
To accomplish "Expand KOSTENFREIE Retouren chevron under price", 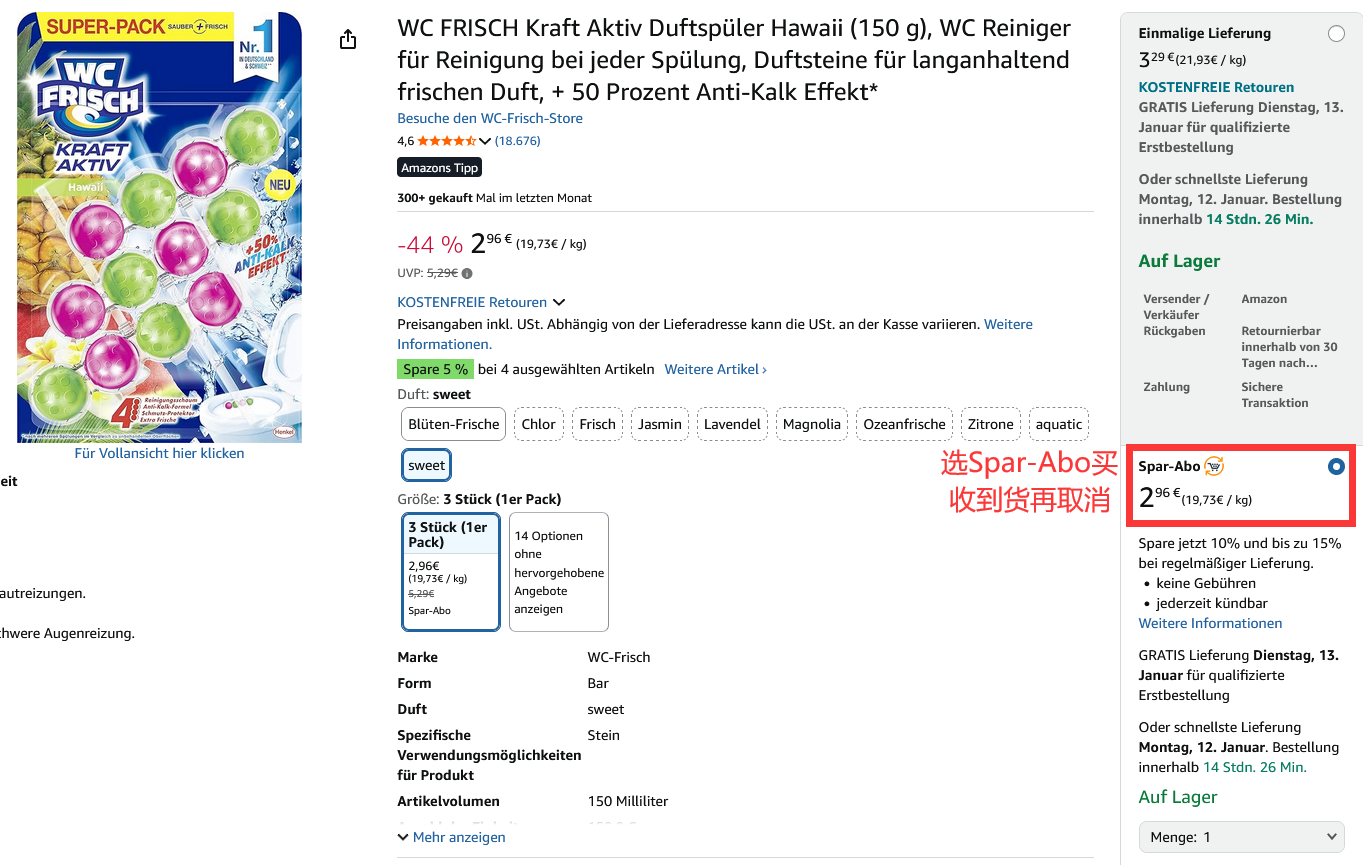I will (x=559, y=302).
